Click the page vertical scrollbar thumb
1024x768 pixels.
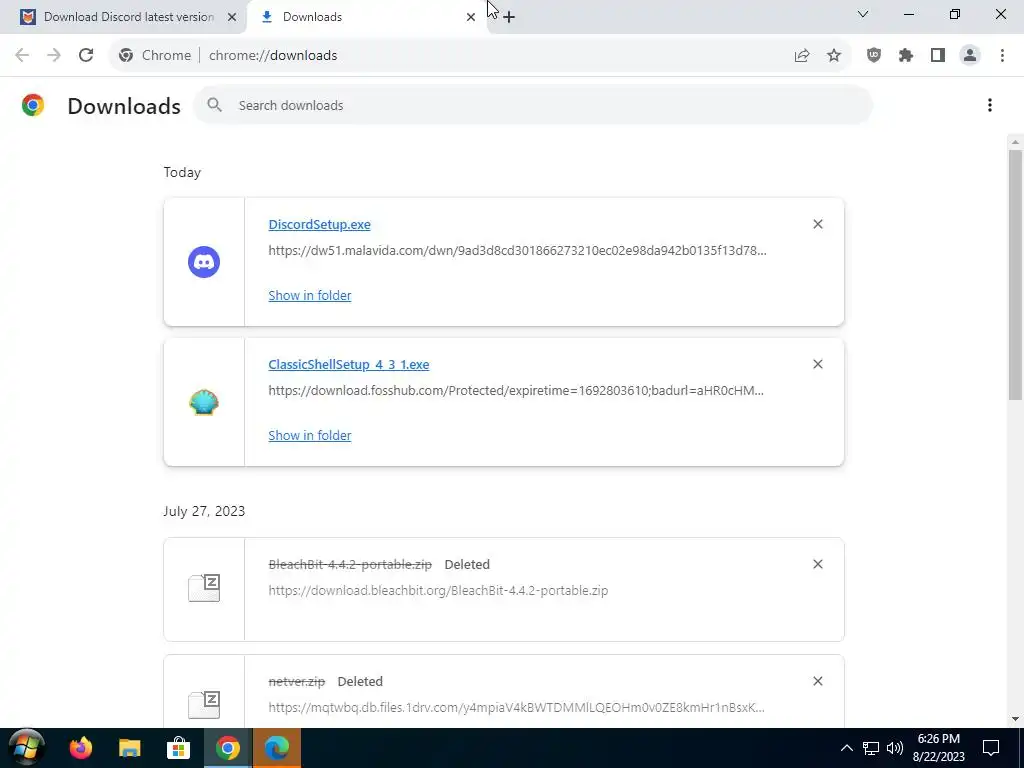coord(1015,274)
